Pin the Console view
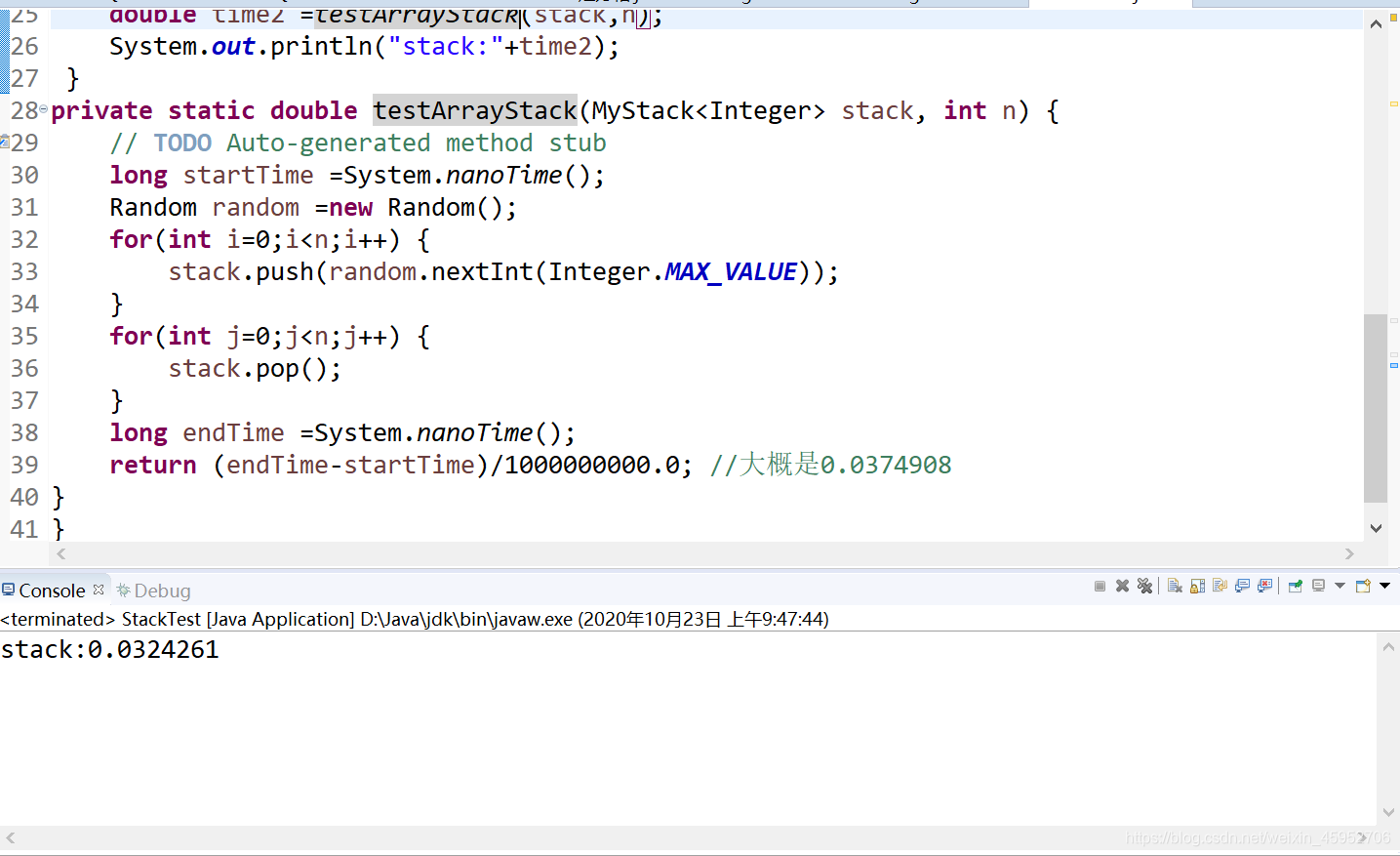1400x856 pixels. pos(1296,586)
